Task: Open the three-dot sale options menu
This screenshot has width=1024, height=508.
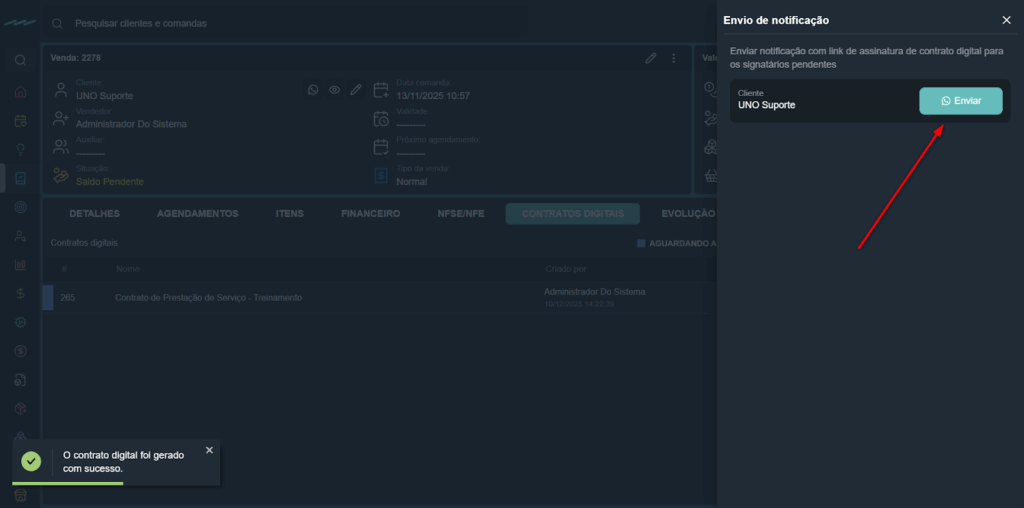Action: (673, 59)
